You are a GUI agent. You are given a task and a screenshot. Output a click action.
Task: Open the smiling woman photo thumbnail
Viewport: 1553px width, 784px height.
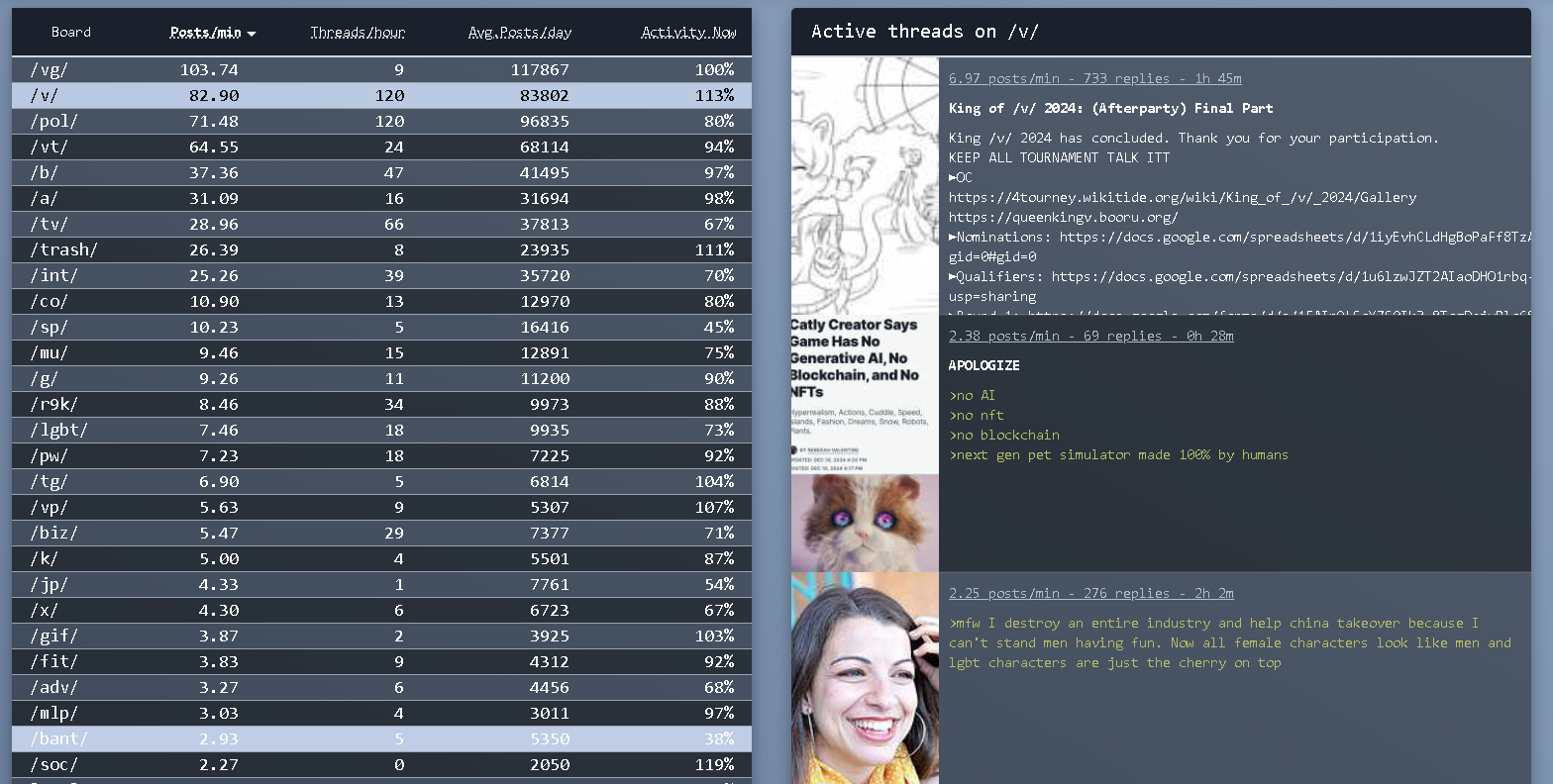(865, 678)
